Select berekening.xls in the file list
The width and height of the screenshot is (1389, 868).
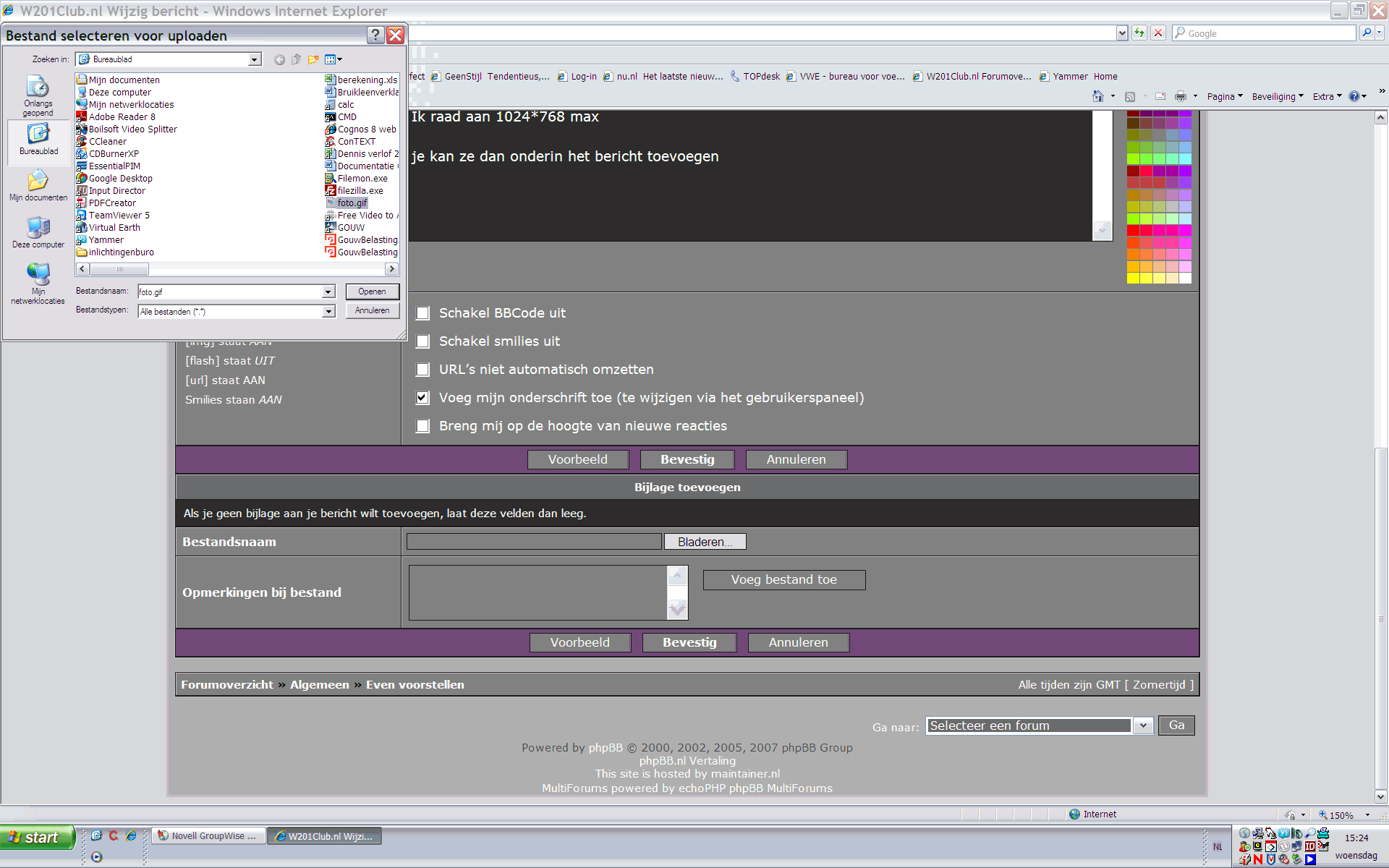tap(362, 80)
